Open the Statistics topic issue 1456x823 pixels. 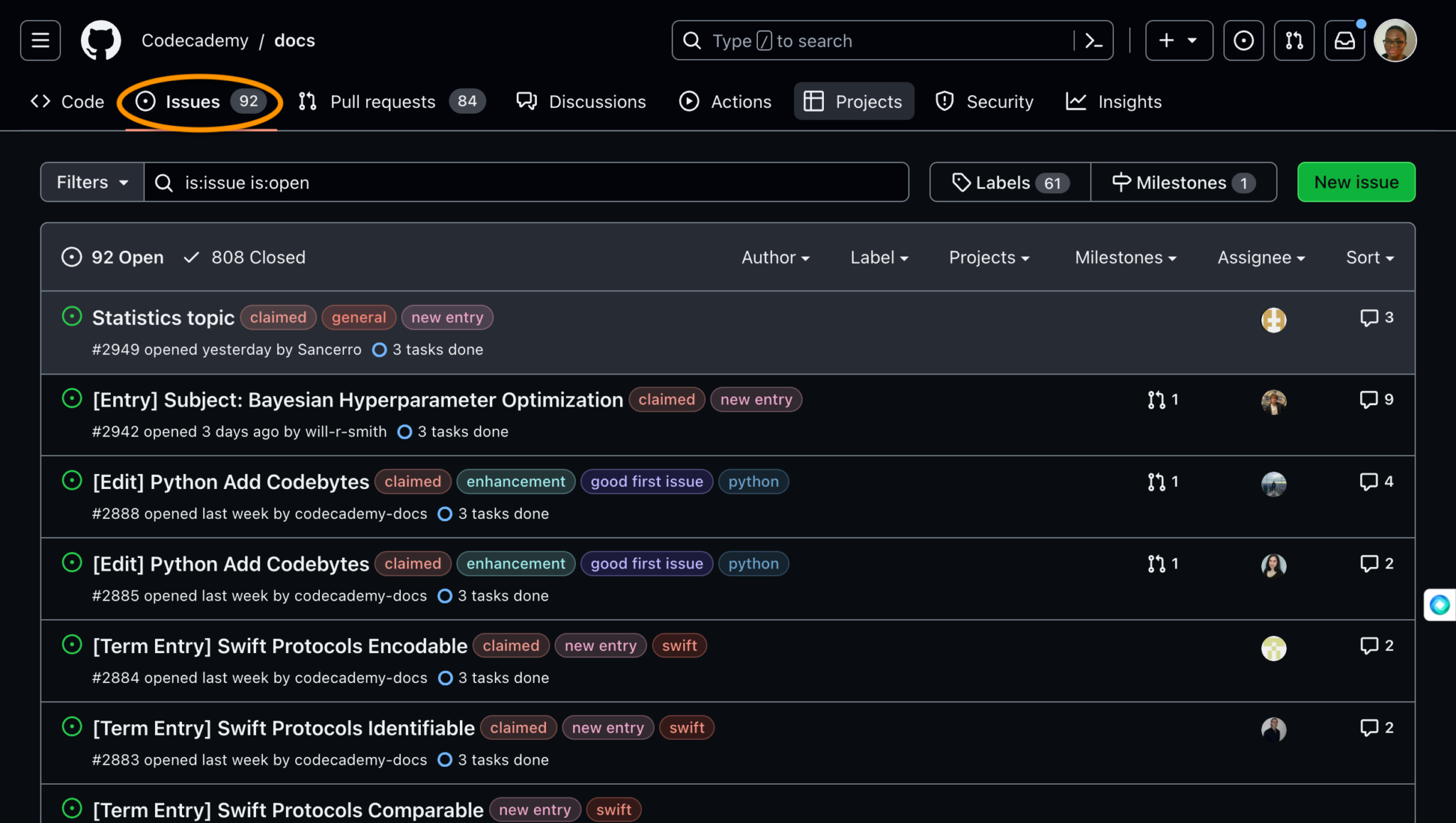tap(163, 318)
